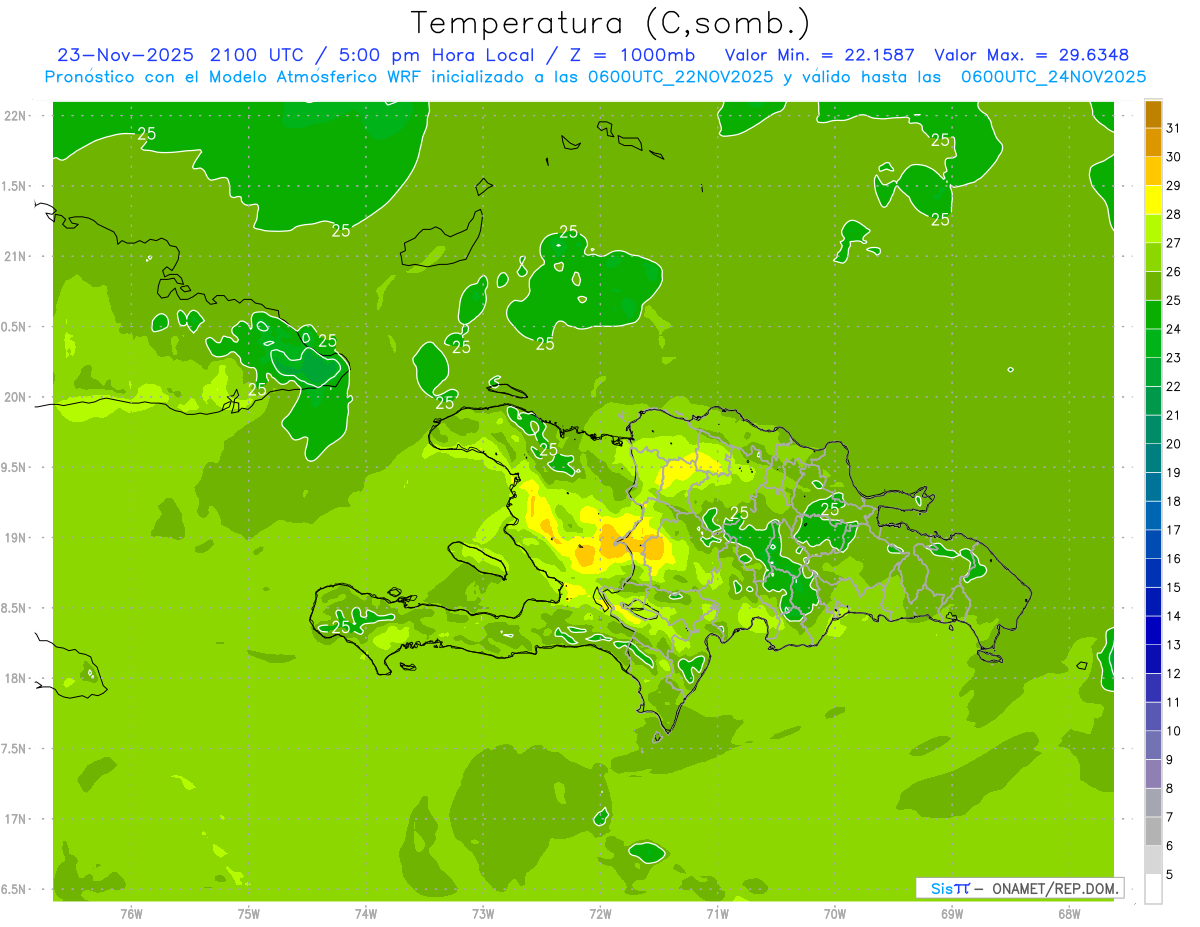This screenshot has width=1200, height=927.
Task: Select the "12" color scale label
Action: 1174,674
